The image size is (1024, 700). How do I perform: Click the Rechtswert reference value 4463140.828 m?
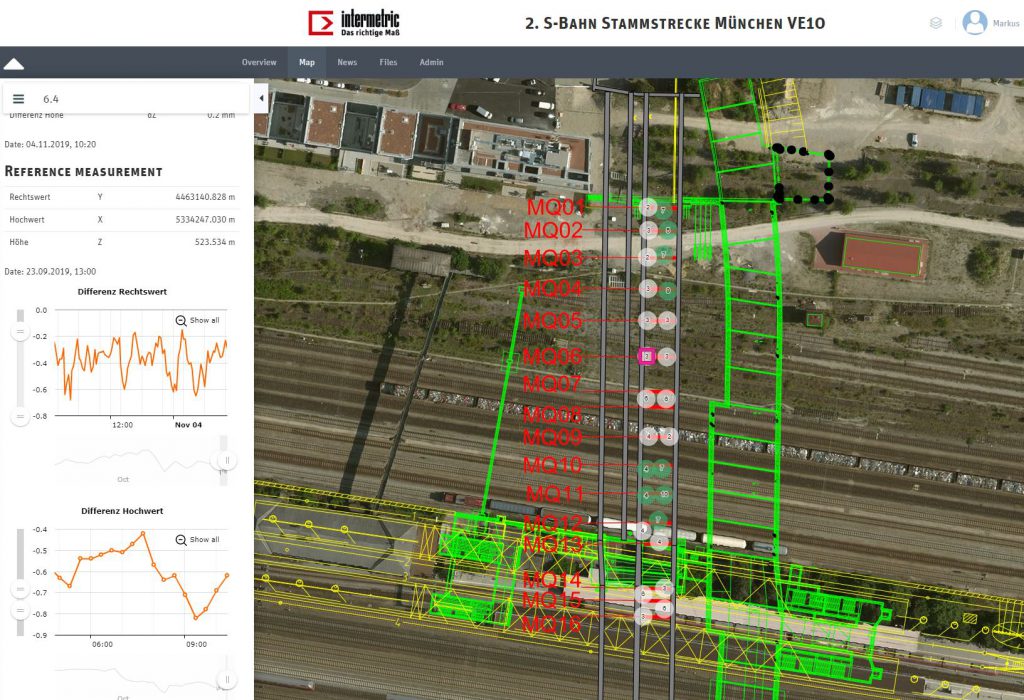[x=205, y=197]
